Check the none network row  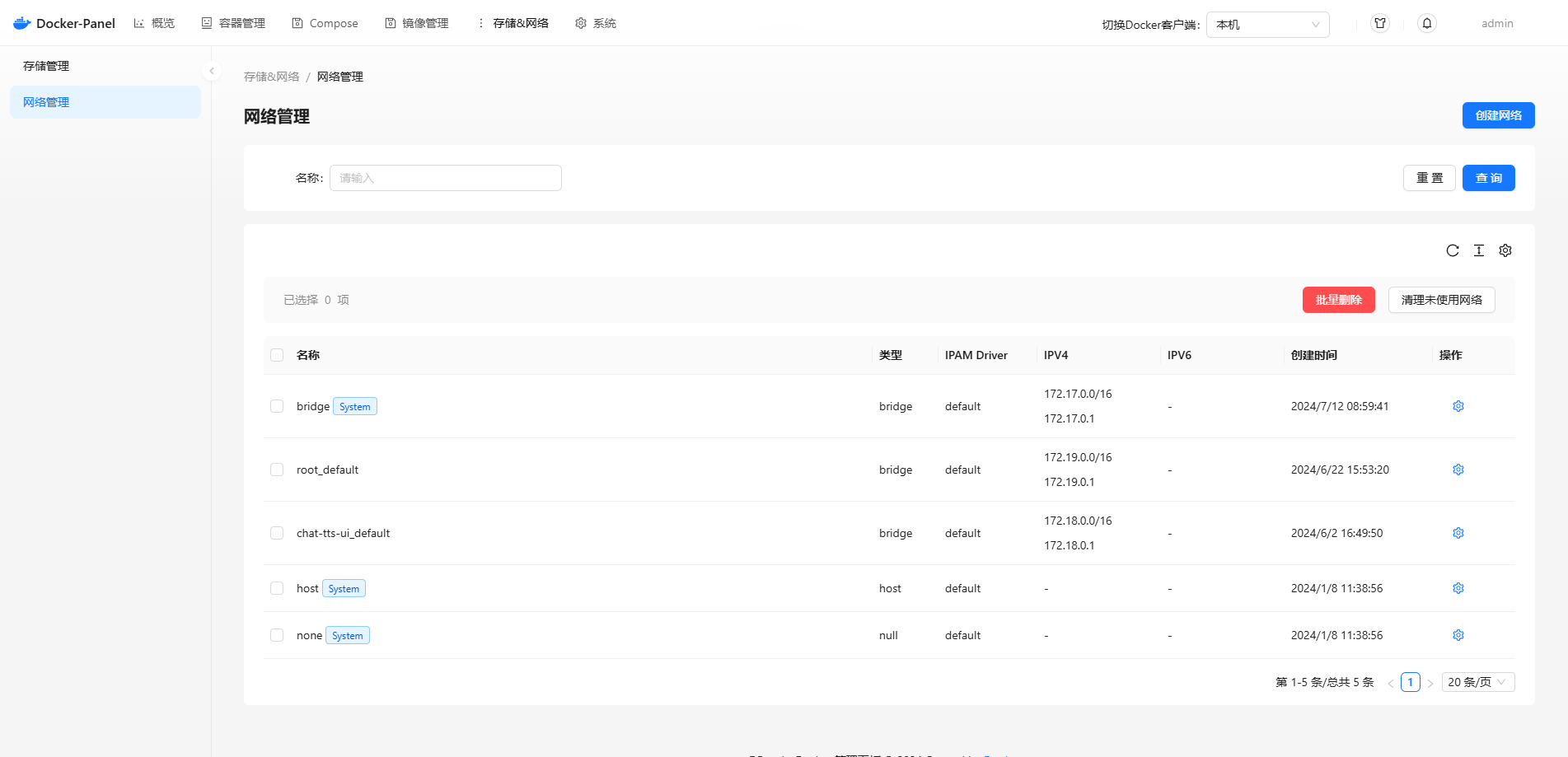coord(277,635)
